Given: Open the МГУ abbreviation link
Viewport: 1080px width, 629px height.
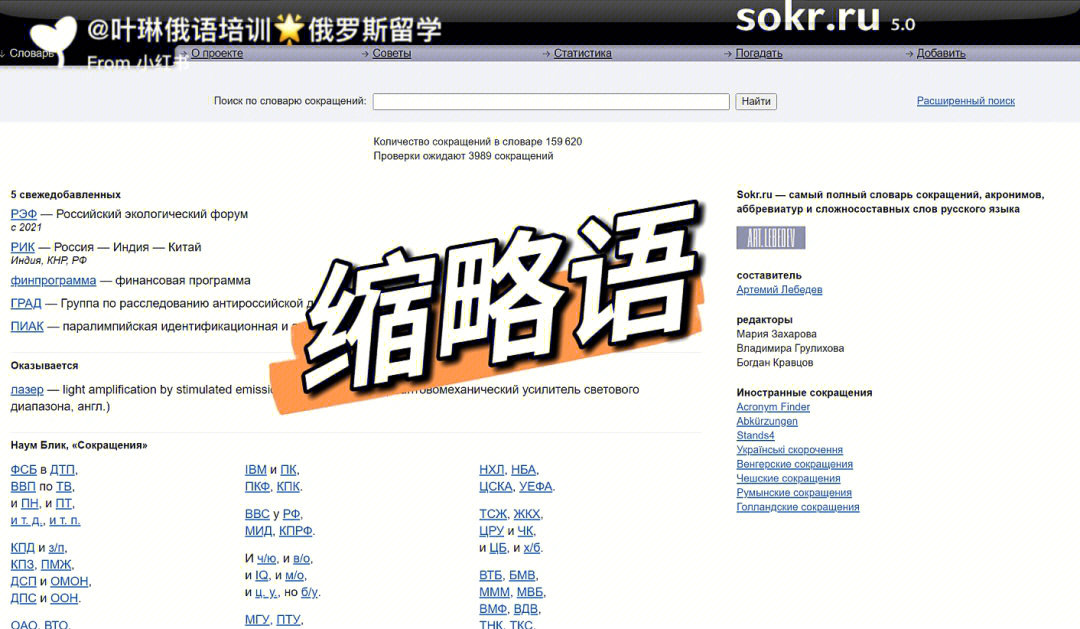Looking at the screenshot, I should tap(257, 620).
